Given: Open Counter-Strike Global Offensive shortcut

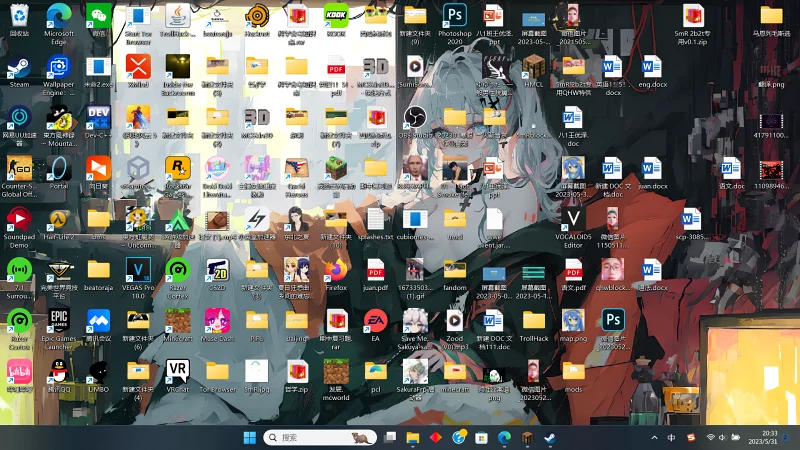Looking at the screenshot, I should (19, 177).
